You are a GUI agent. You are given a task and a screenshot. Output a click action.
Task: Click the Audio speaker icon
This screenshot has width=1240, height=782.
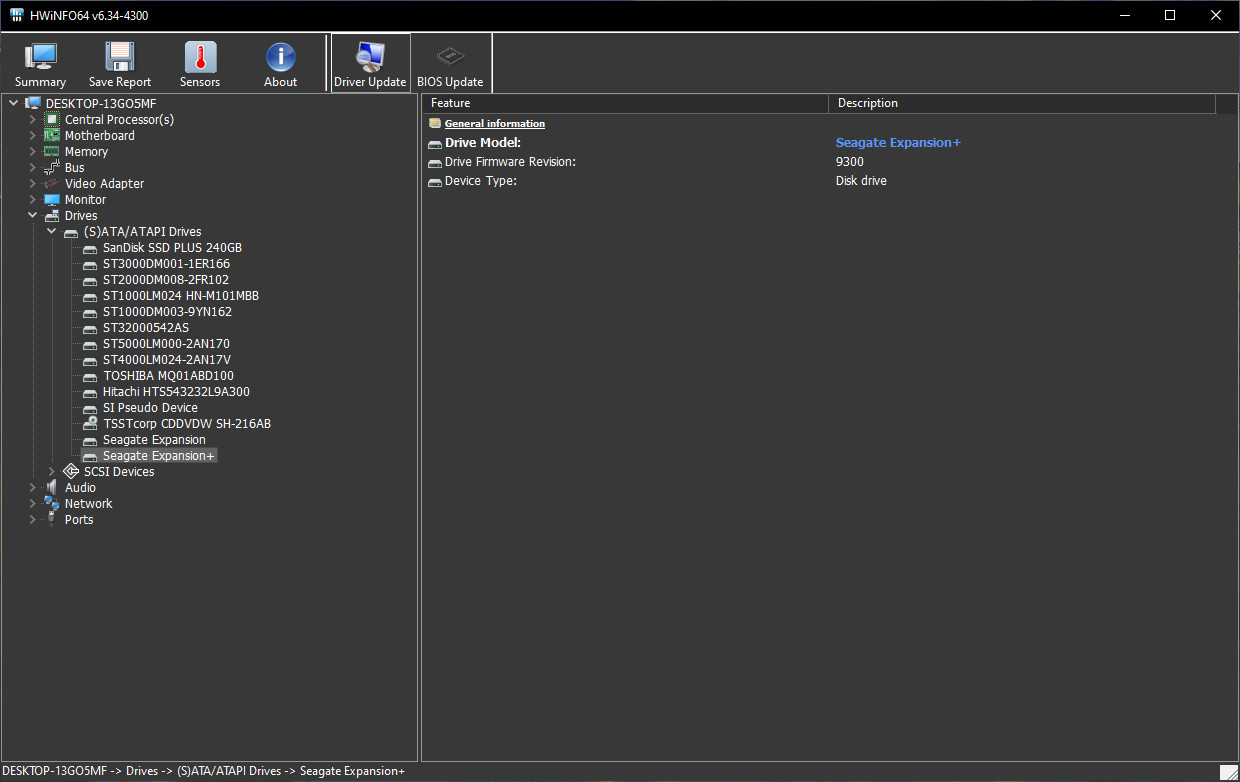tap(52, 488)
